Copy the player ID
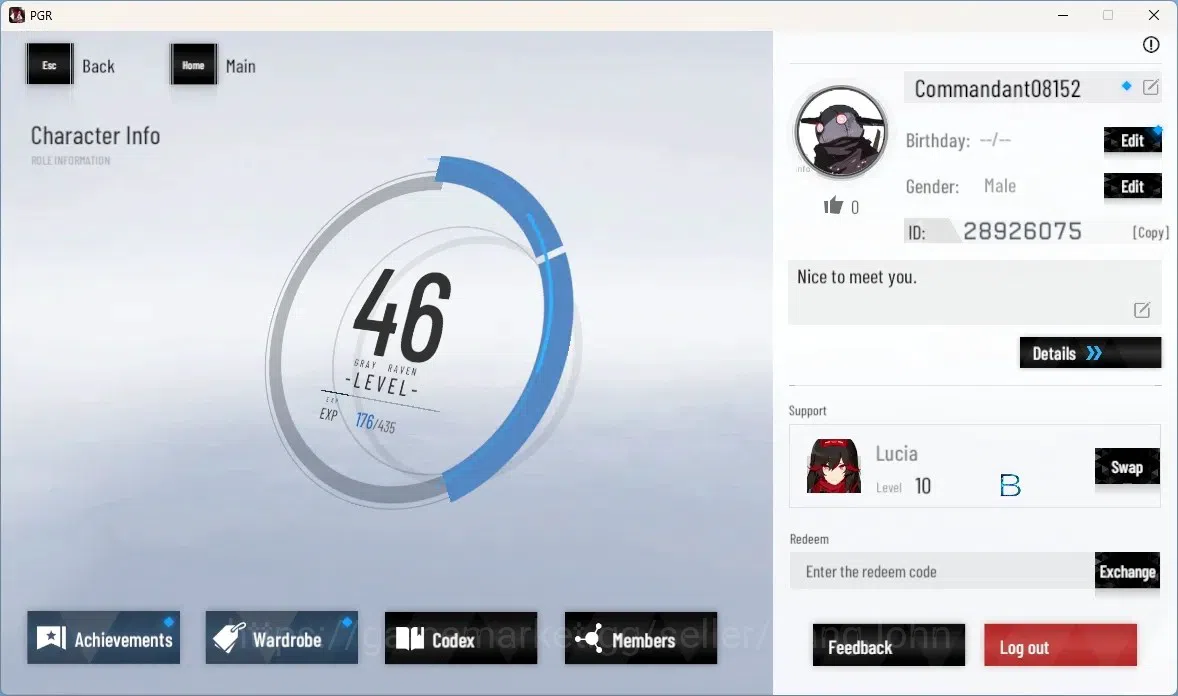The width and height of the screenshot is (1178, 696). (1150, 232)
